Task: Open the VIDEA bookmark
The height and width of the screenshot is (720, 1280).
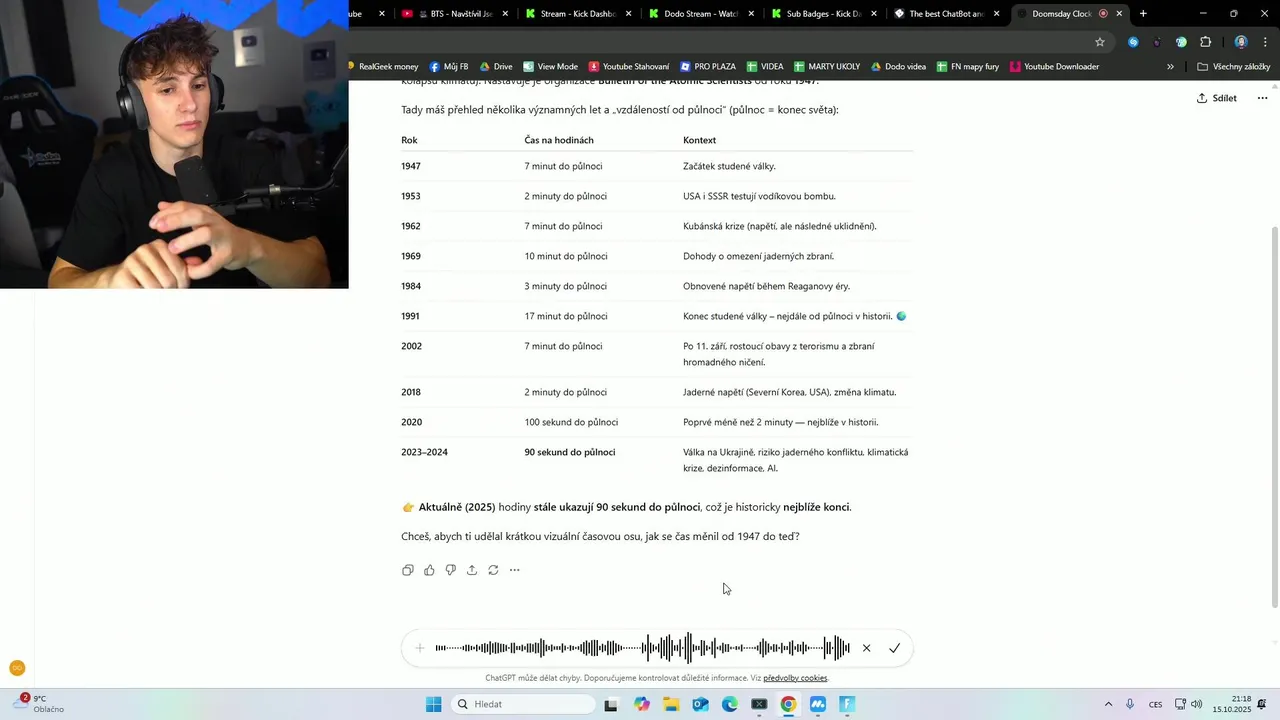Action: click(x=765, y=67)
